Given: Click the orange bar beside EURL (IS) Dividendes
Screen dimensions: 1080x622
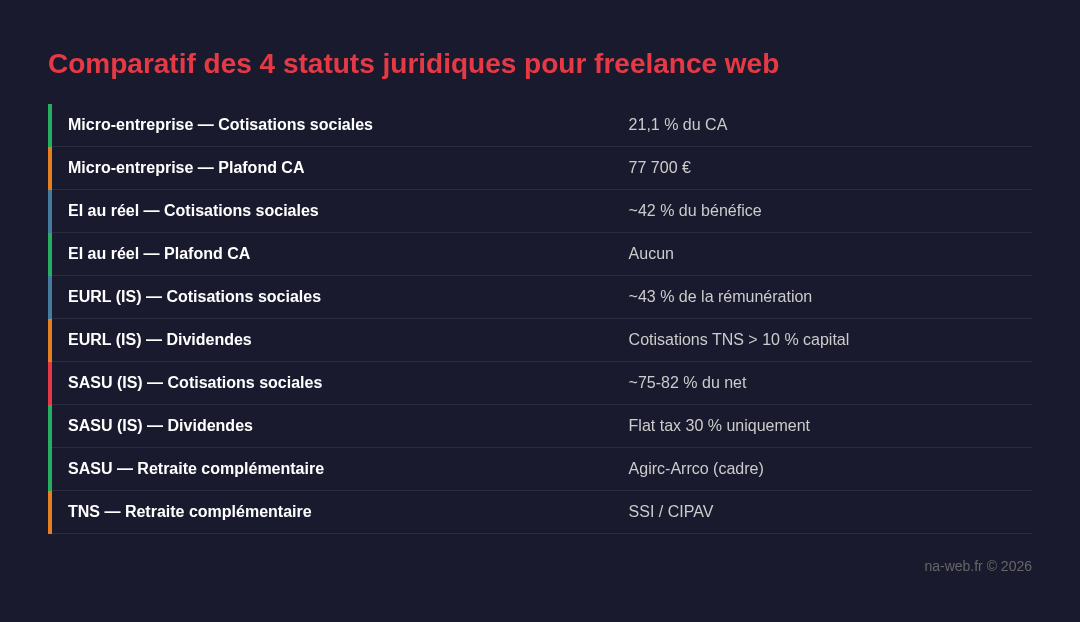Looking at the screenshot, I should [x=51, y=340].
